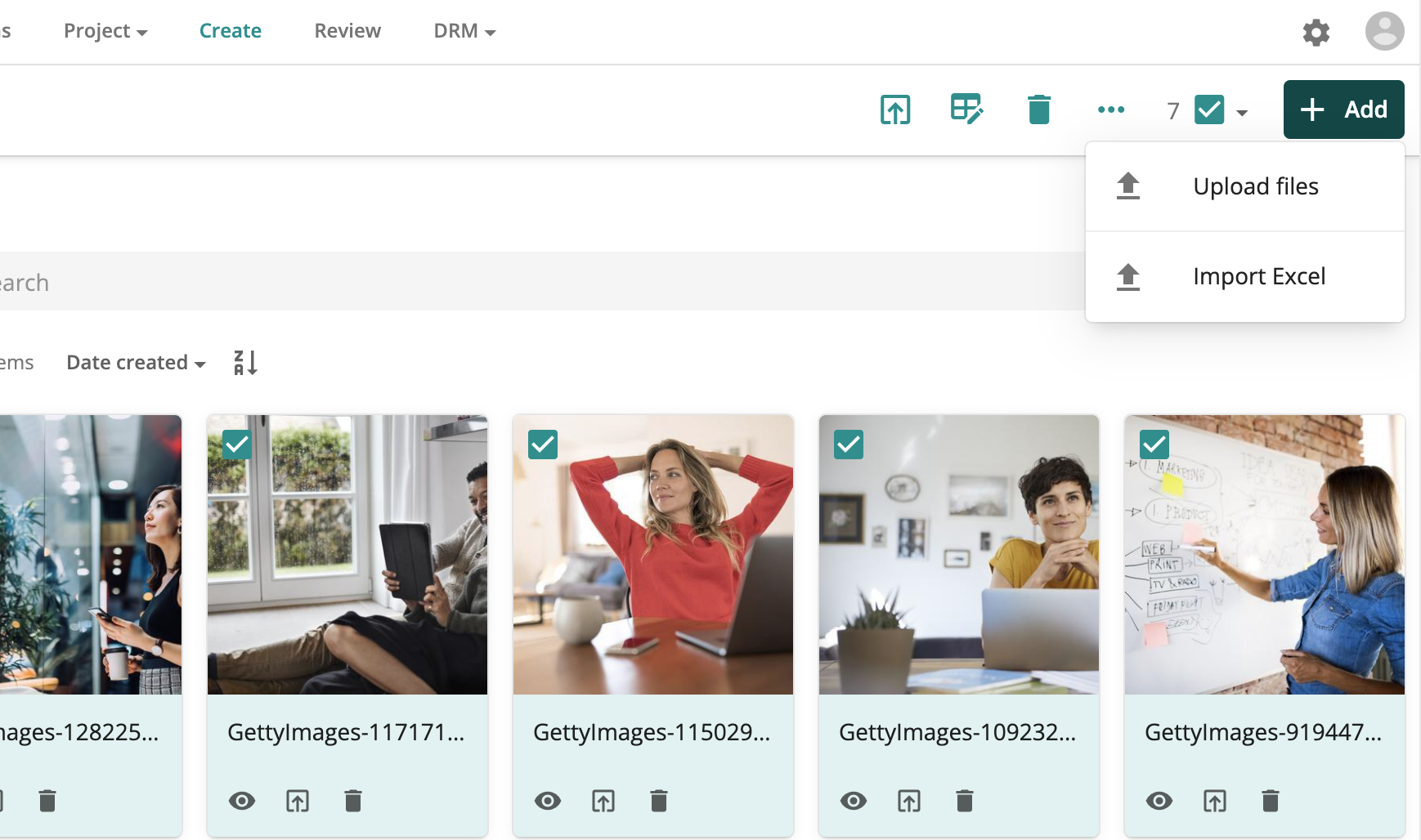The image size is (1421, 840).
Task: Open the Date created sort dropdown
Action: tap(136, 363)
